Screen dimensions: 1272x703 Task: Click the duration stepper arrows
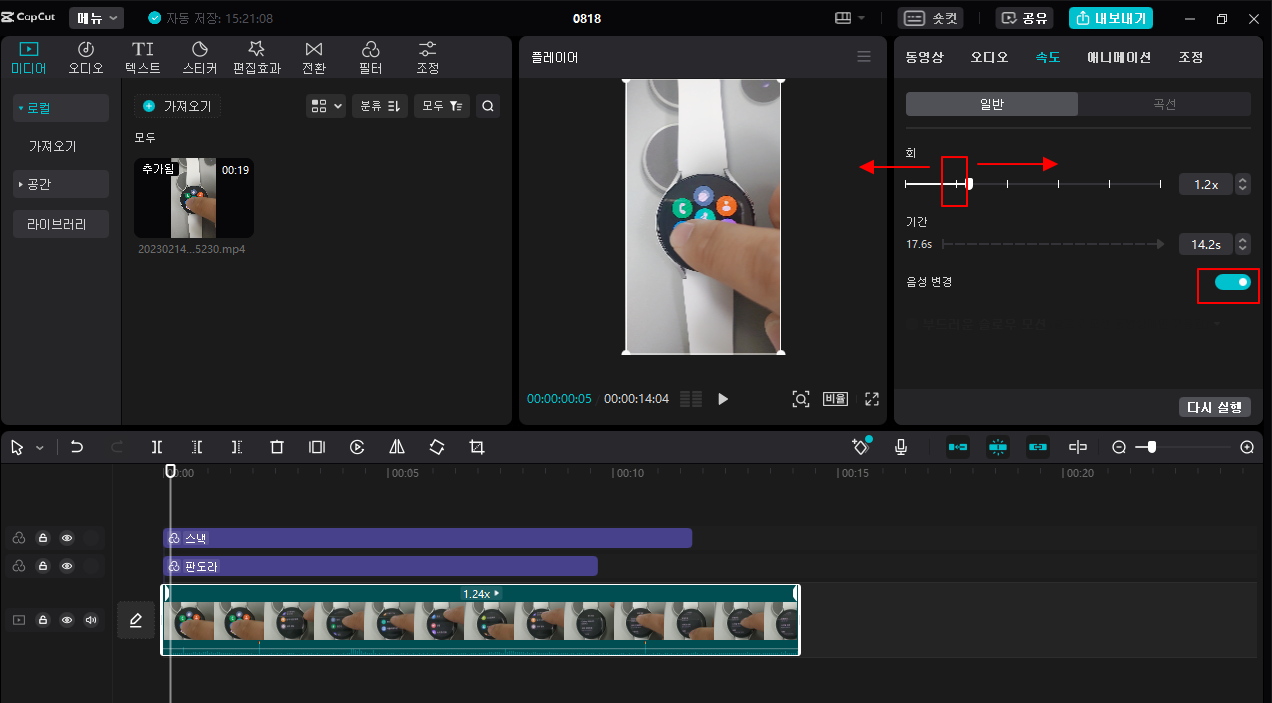coord(1243,244)
